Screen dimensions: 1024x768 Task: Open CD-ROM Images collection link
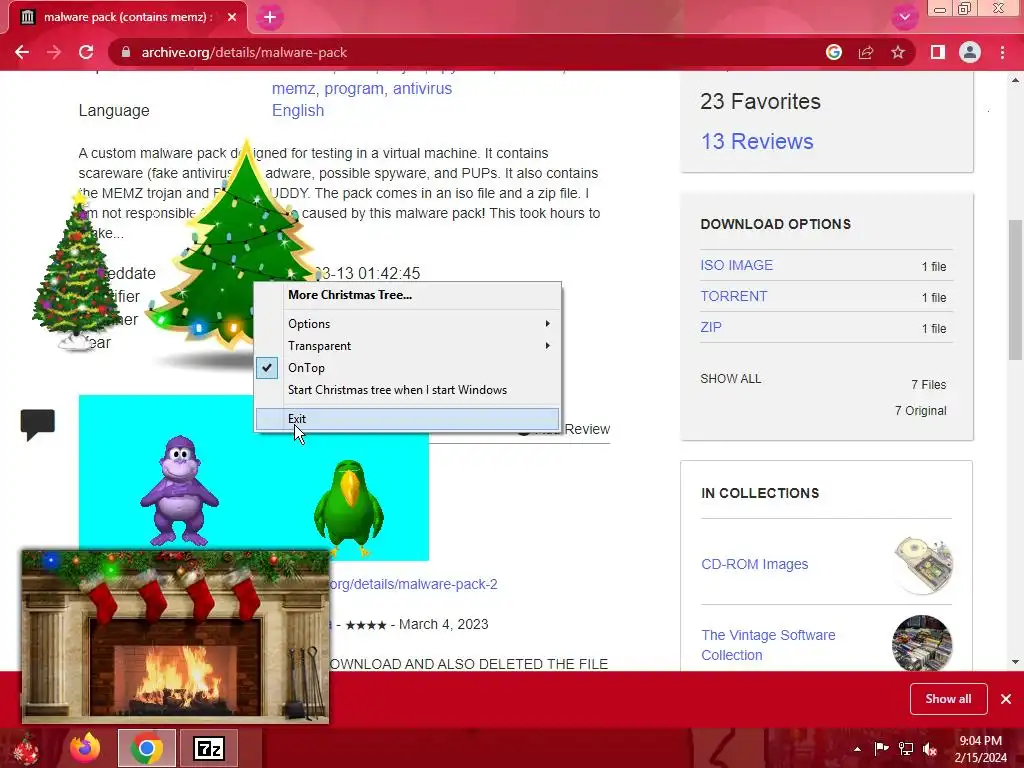[x=754, y=564]
